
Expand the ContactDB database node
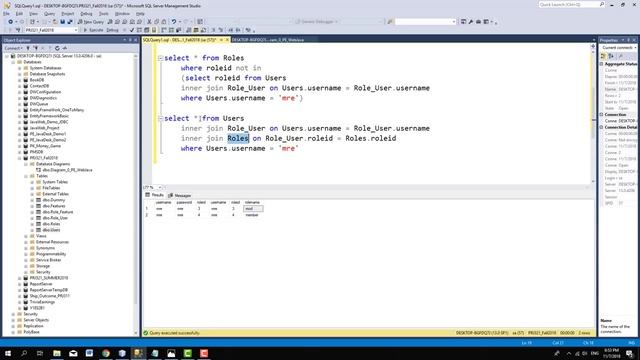pyautogui.click(x=20, y=86)
